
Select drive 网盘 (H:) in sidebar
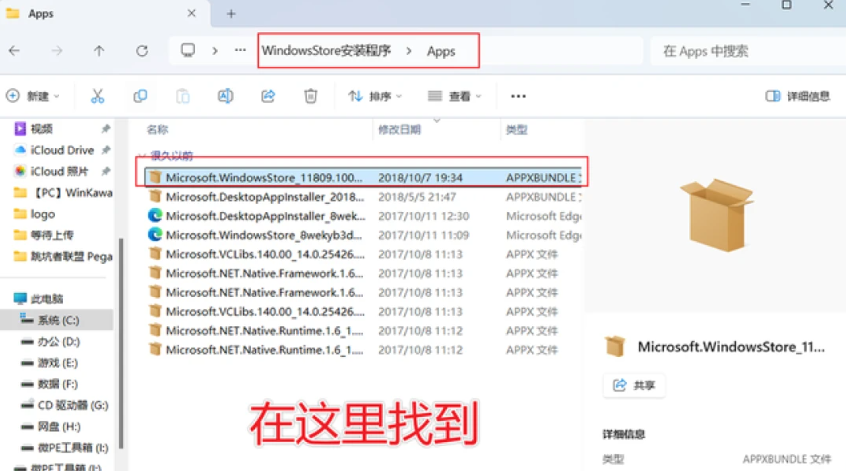[x=51, y=427]
